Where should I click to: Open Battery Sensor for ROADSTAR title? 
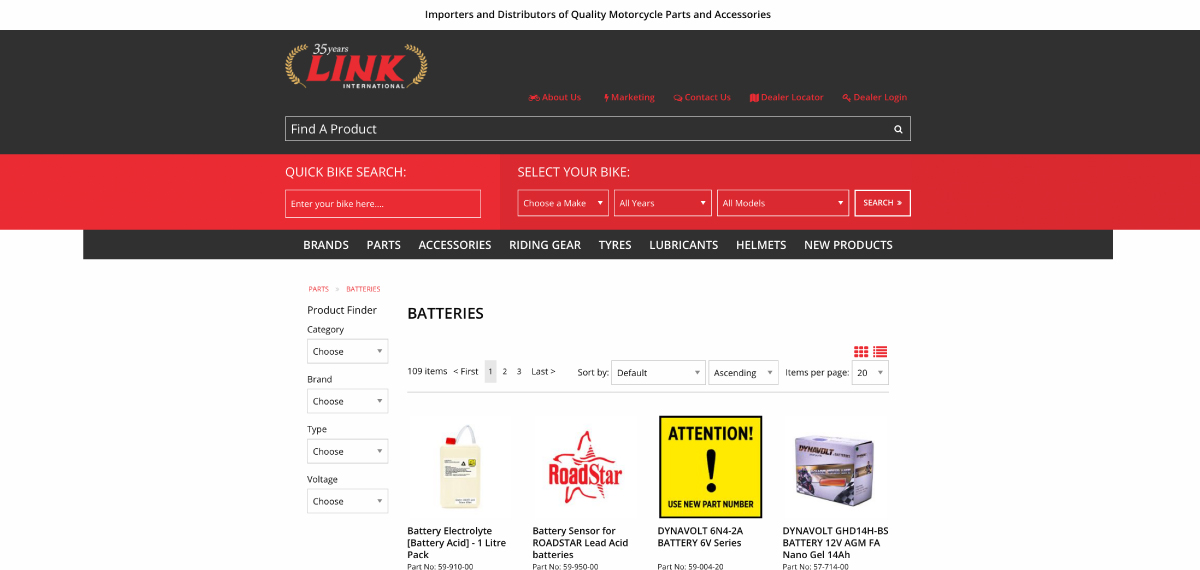click(x=581, y=542)
